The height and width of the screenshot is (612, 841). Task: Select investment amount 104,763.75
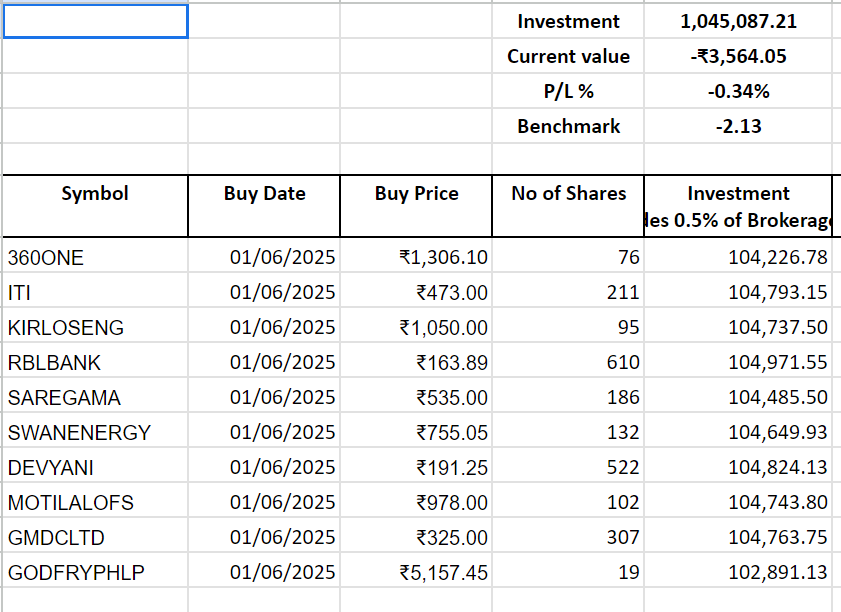[738, 537]
